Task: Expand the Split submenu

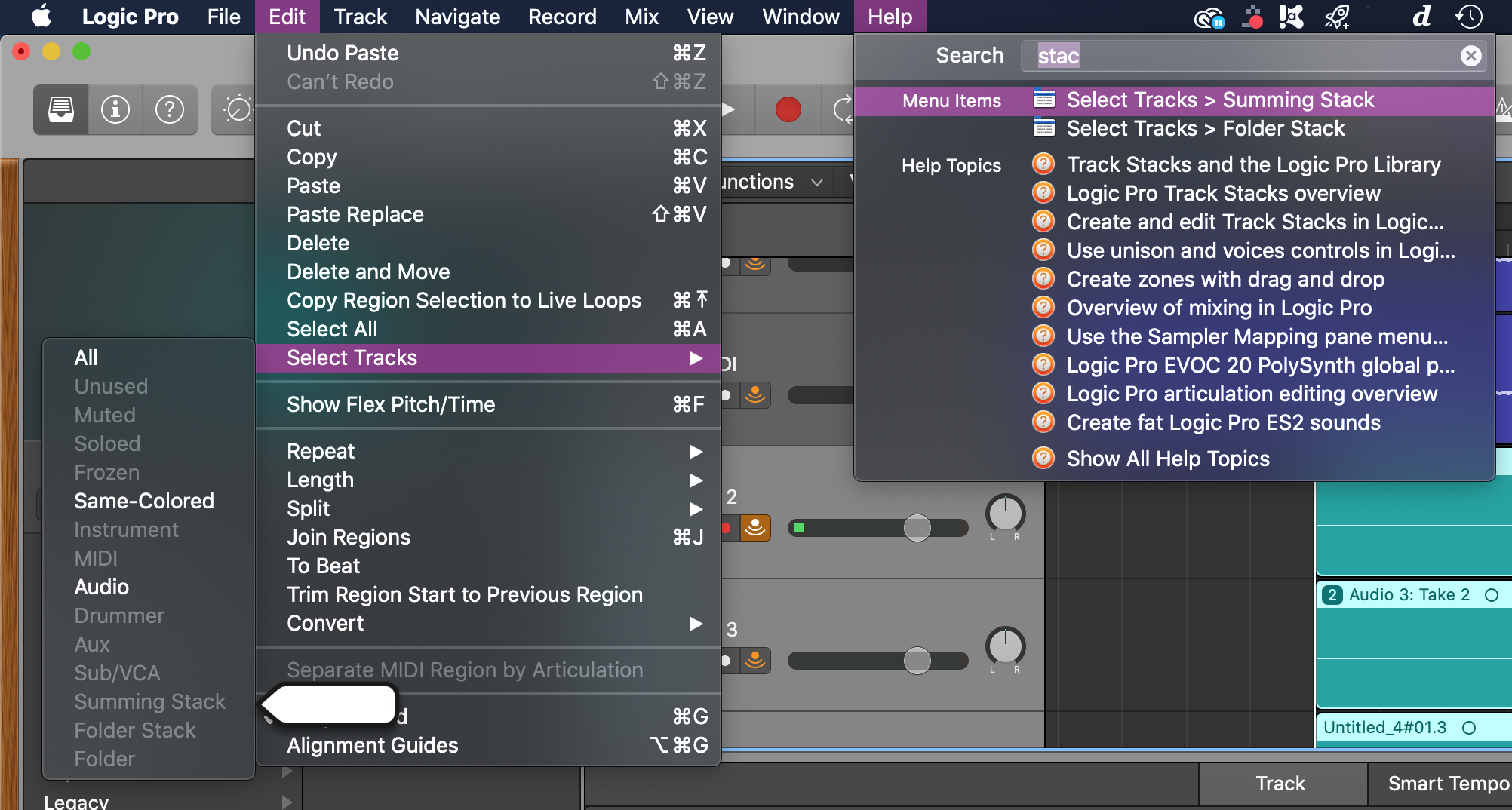Action: coord(488,508)
